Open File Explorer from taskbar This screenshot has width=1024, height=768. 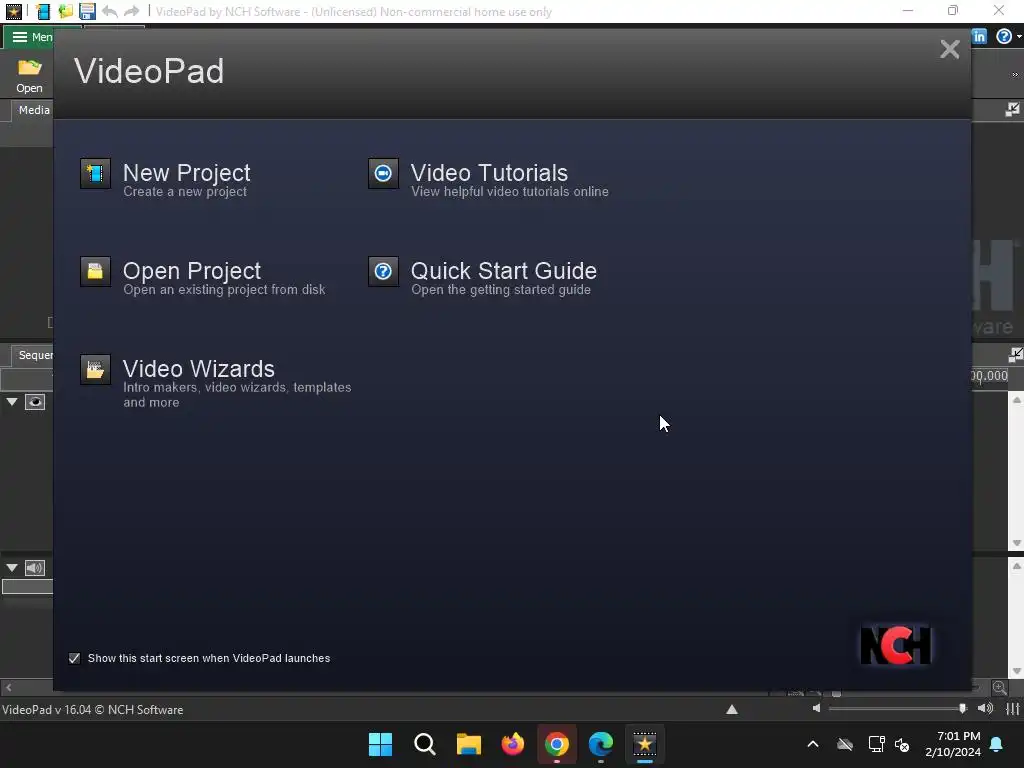click(x=469, y=744)
